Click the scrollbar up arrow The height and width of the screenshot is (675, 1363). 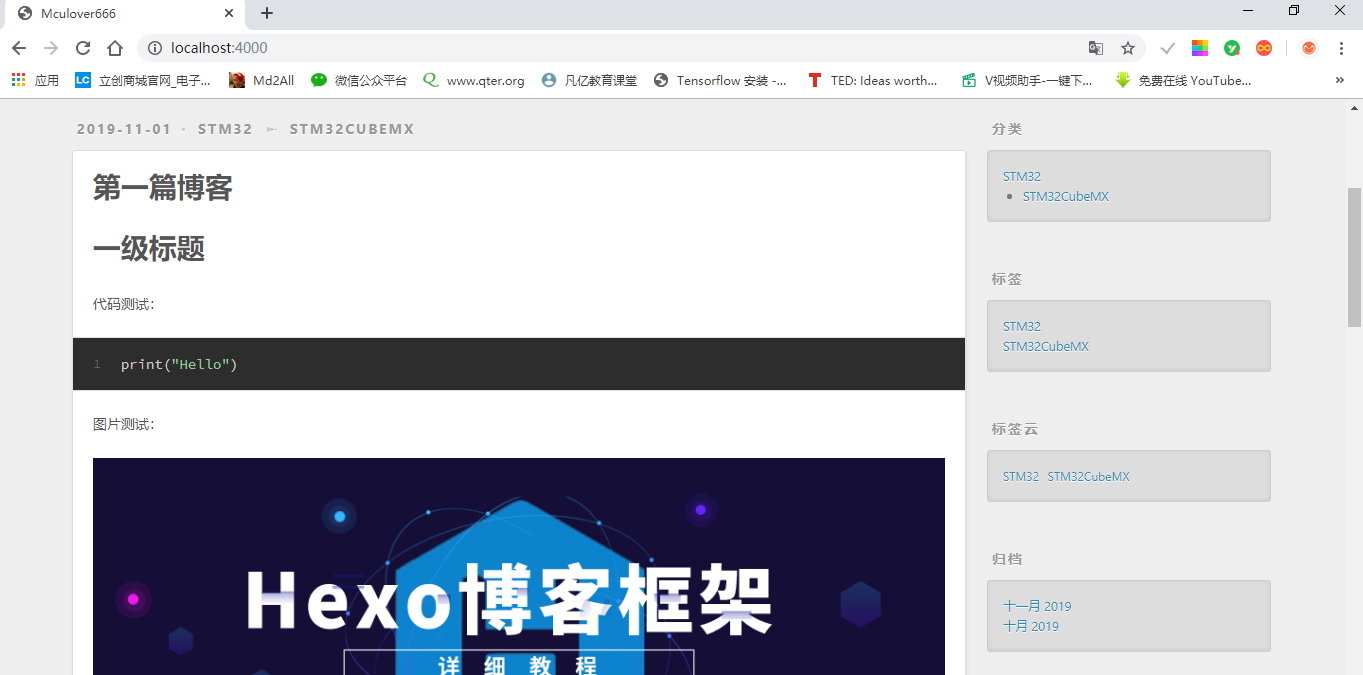coord(1355,106)
